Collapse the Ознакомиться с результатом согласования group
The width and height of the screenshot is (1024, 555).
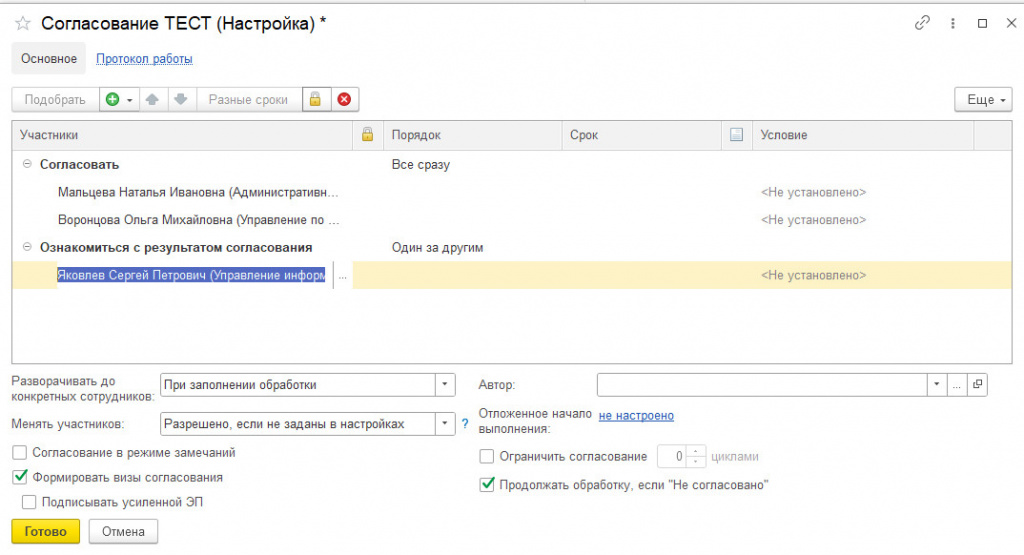point(27,247)
